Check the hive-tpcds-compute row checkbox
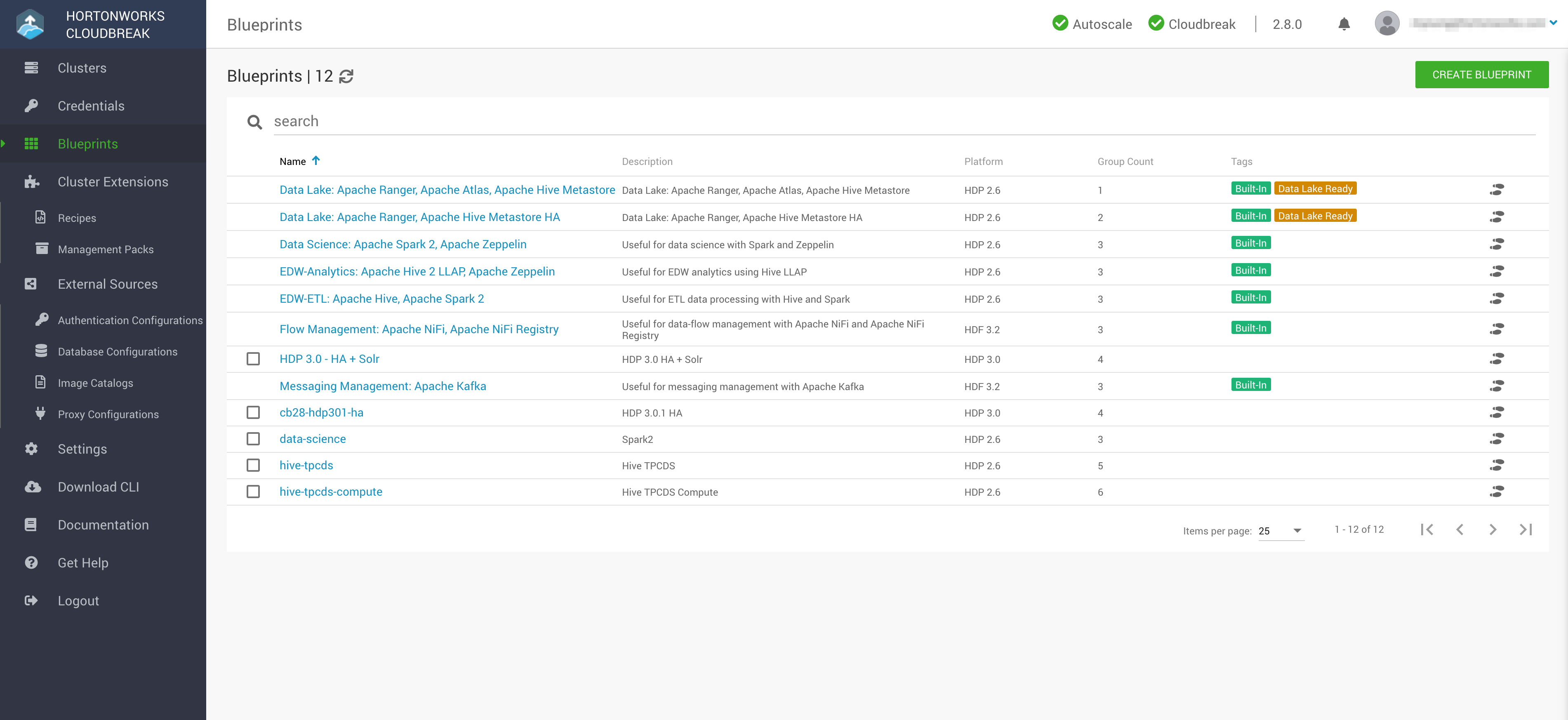Image resolution: width=1568 pixels, height=720 pixels. click(253, 491)
